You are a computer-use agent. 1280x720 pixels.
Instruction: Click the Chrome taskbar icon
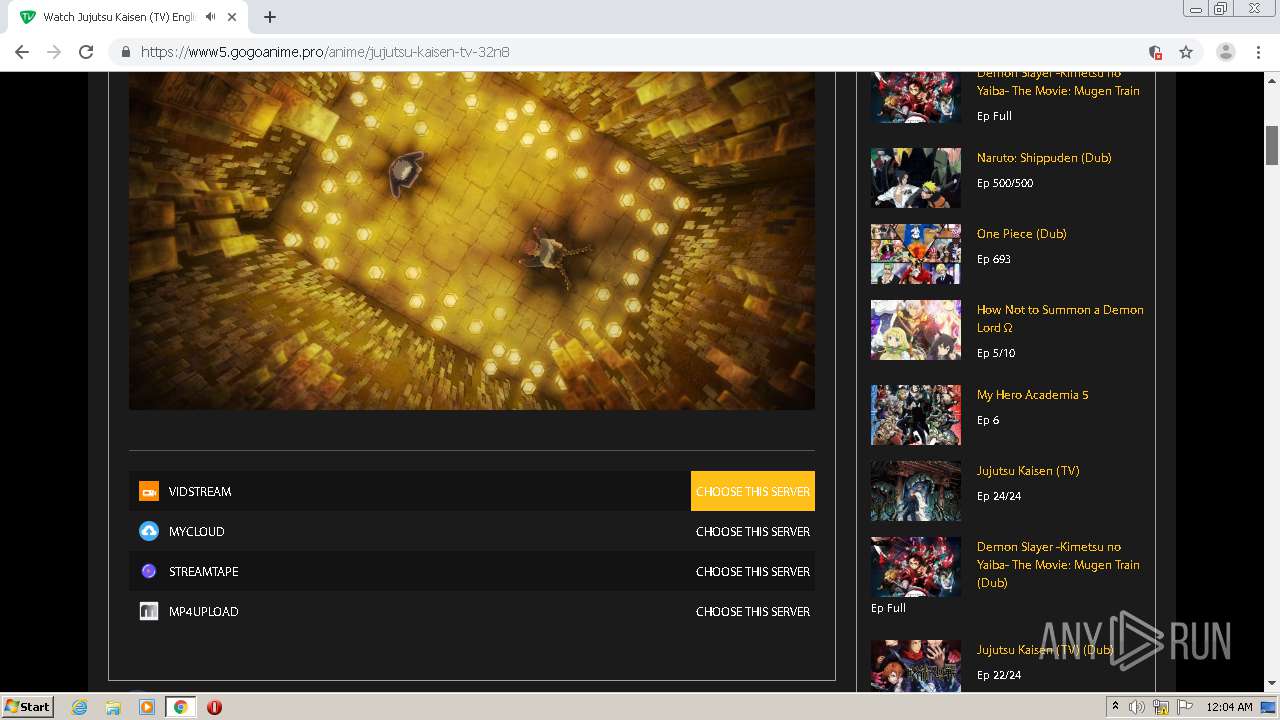180,707
